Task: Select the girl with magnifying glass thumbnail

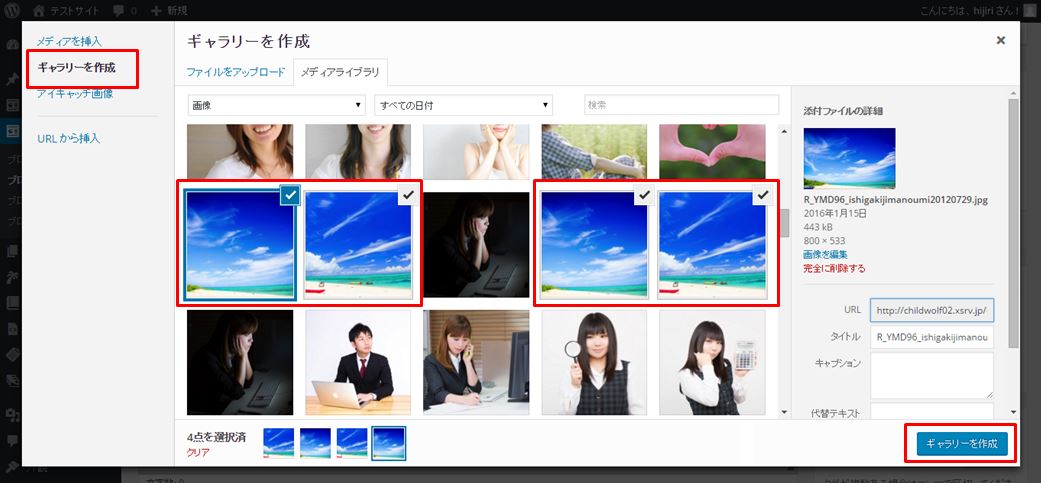Action: click(594, 362)
